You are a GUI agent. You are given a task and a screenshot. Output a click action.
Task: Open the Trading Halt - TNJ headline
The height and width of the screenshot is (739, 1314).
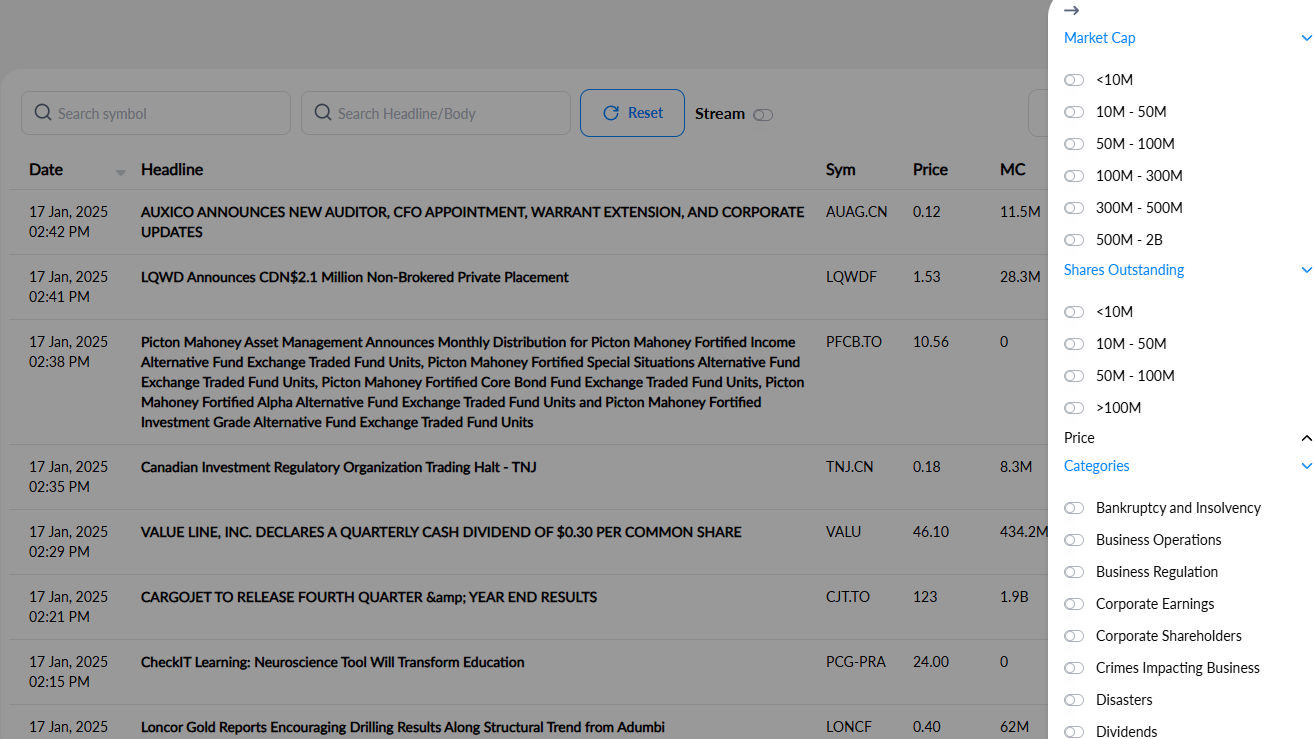tap(339, 467)
